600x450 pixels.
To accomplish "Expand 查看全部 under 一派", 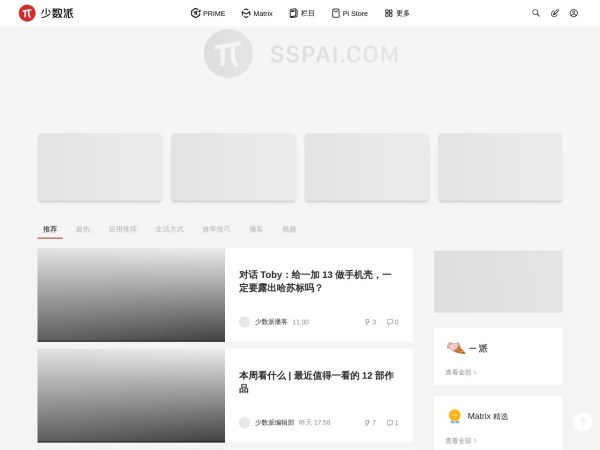I will tap(460, 372).
